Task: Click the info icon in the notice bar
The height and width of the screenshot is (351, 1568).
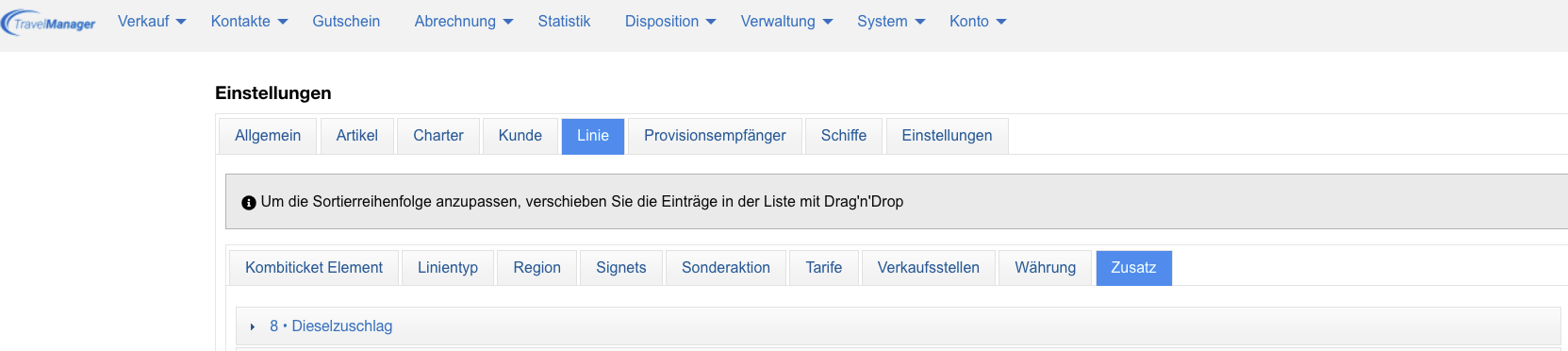Action: pos(249,203)
